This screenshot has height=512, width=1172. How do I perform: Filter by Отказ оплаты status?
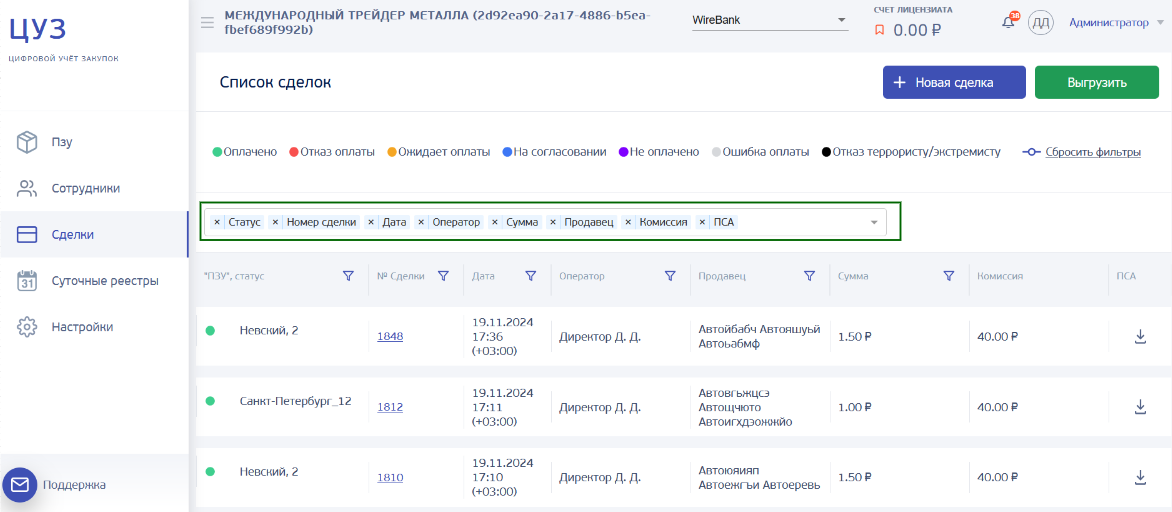point(332,152)
